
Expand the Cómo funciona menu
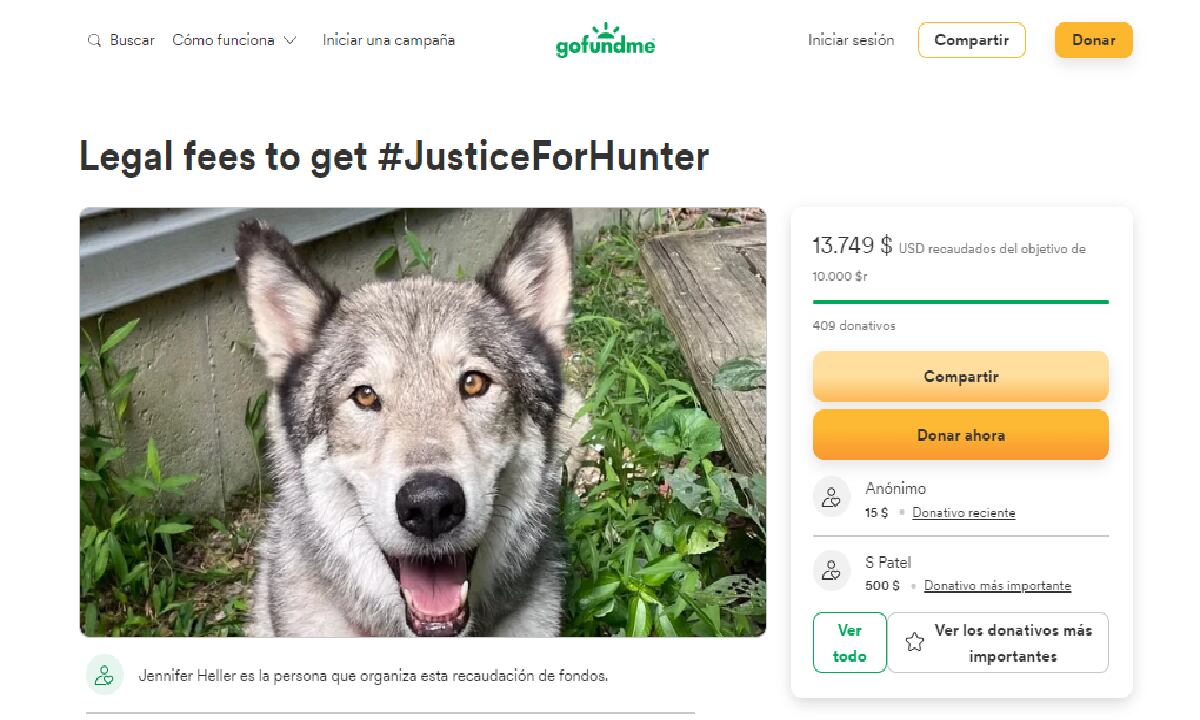click(x=224, y=40)
